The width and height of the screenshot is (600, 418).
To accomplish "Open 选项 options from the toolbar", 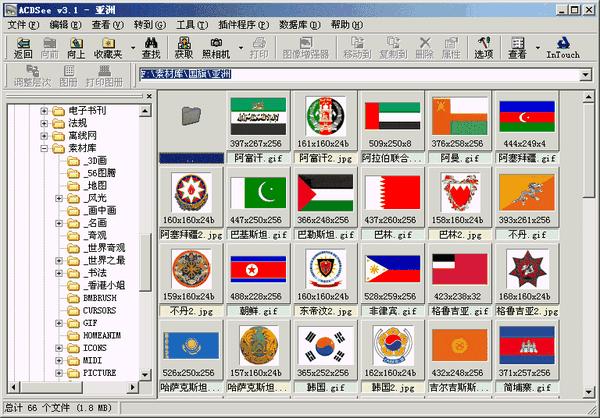I will pyautogui.click(x=484, y=46).
